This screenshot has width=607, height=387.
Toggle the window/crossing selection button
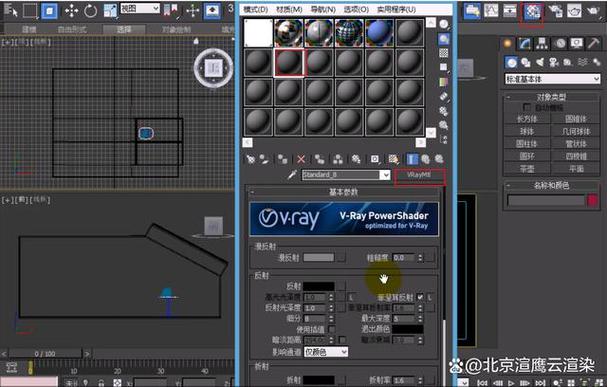click(x=49, y=10)
